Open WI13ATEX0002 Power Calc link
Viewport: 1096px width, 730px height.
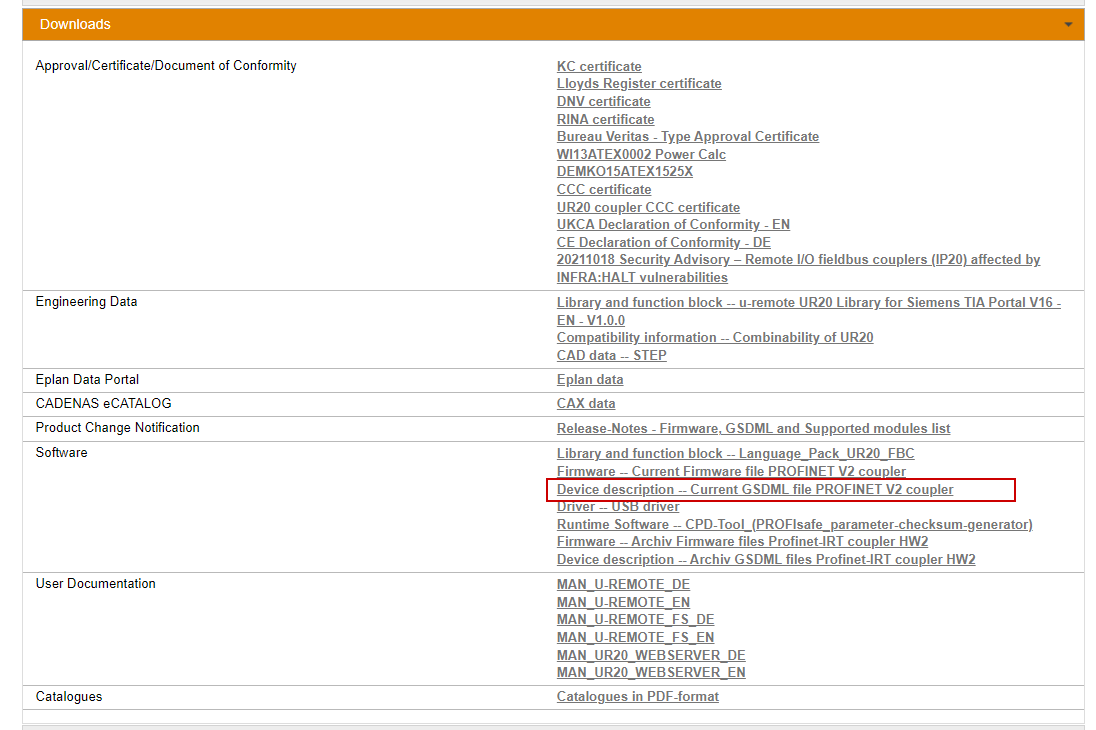[x=641, y=155]
